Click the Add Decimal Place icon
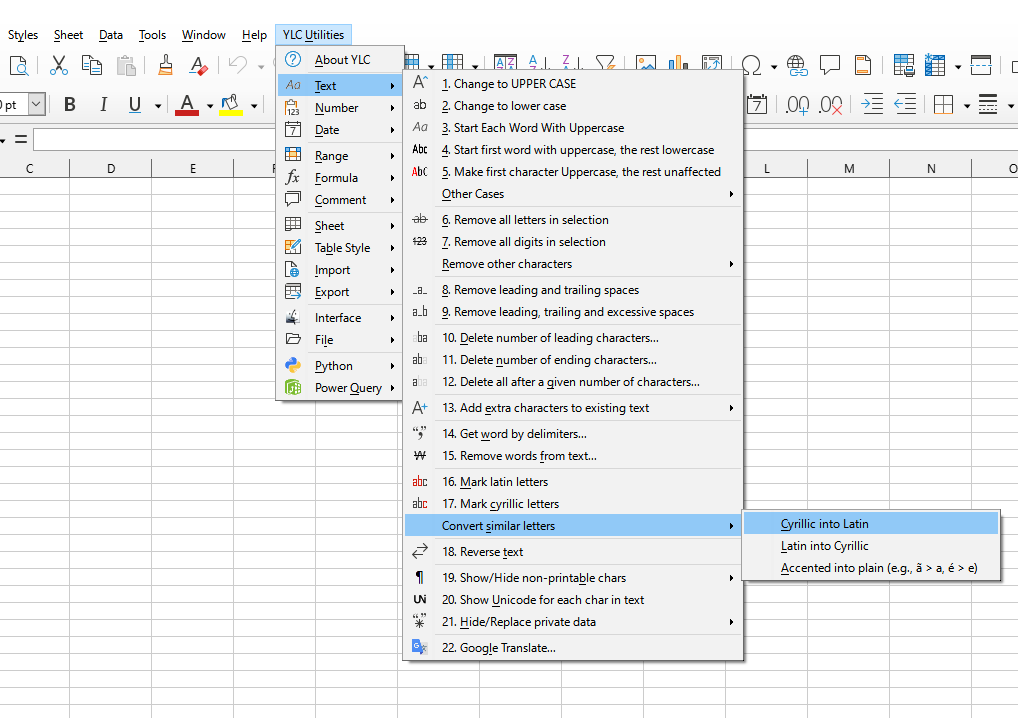Image resolution: width=1018 pixels, height=718 pixels. tap(797, 105)
